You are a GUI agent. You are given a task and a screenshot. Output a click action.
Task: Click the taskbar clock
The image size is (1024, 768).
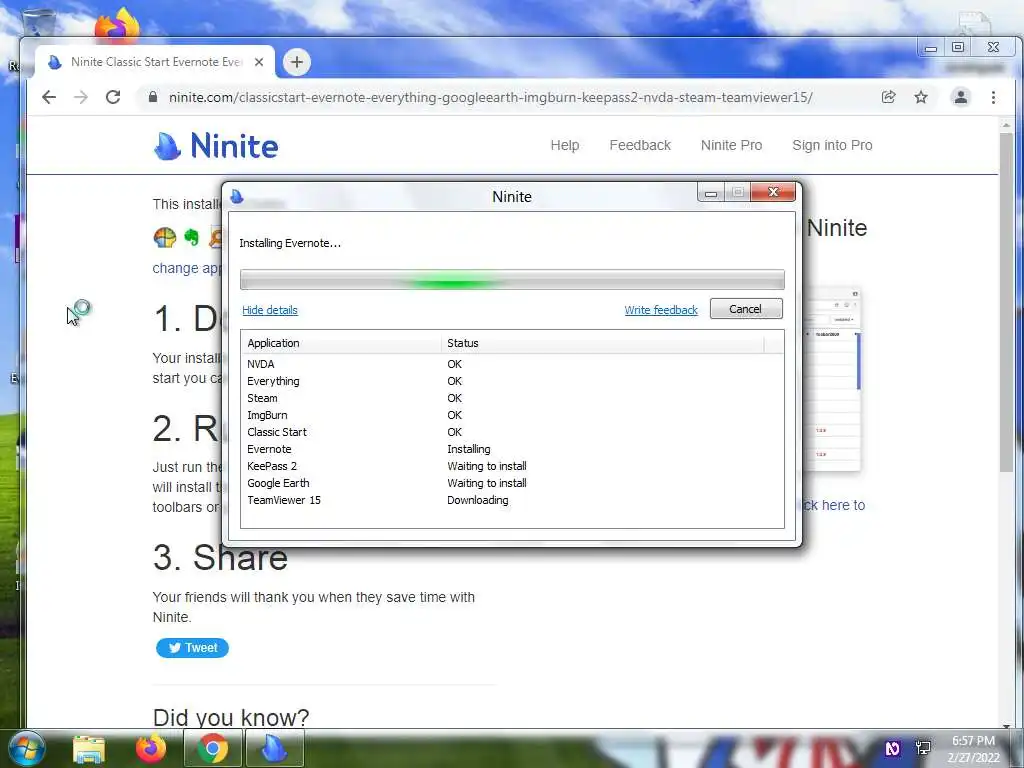pos(974,749)
